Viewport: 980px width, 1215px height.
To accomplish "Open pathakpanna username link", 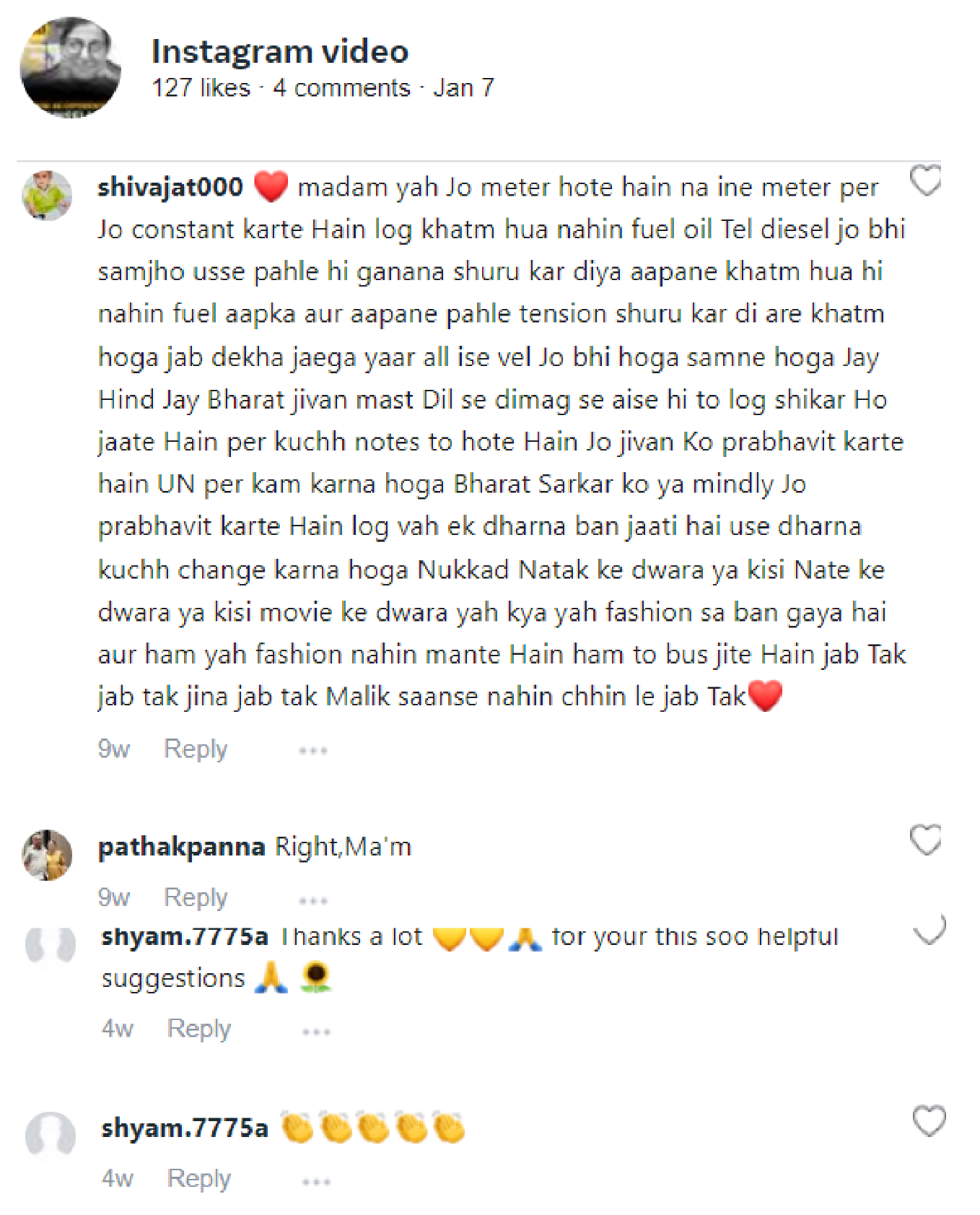I will click(x=182, y=846).
